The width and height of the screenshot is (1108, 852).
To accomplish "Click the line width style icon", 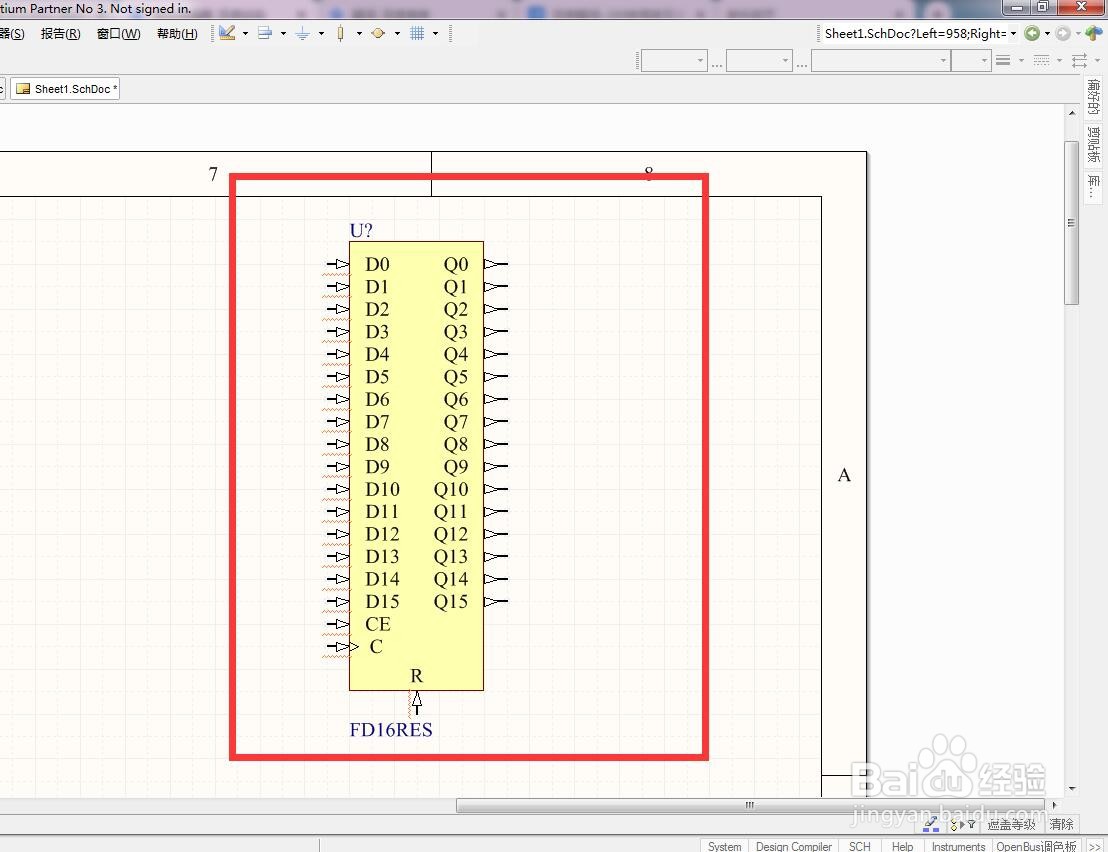I will click(x=1003, y=61).
